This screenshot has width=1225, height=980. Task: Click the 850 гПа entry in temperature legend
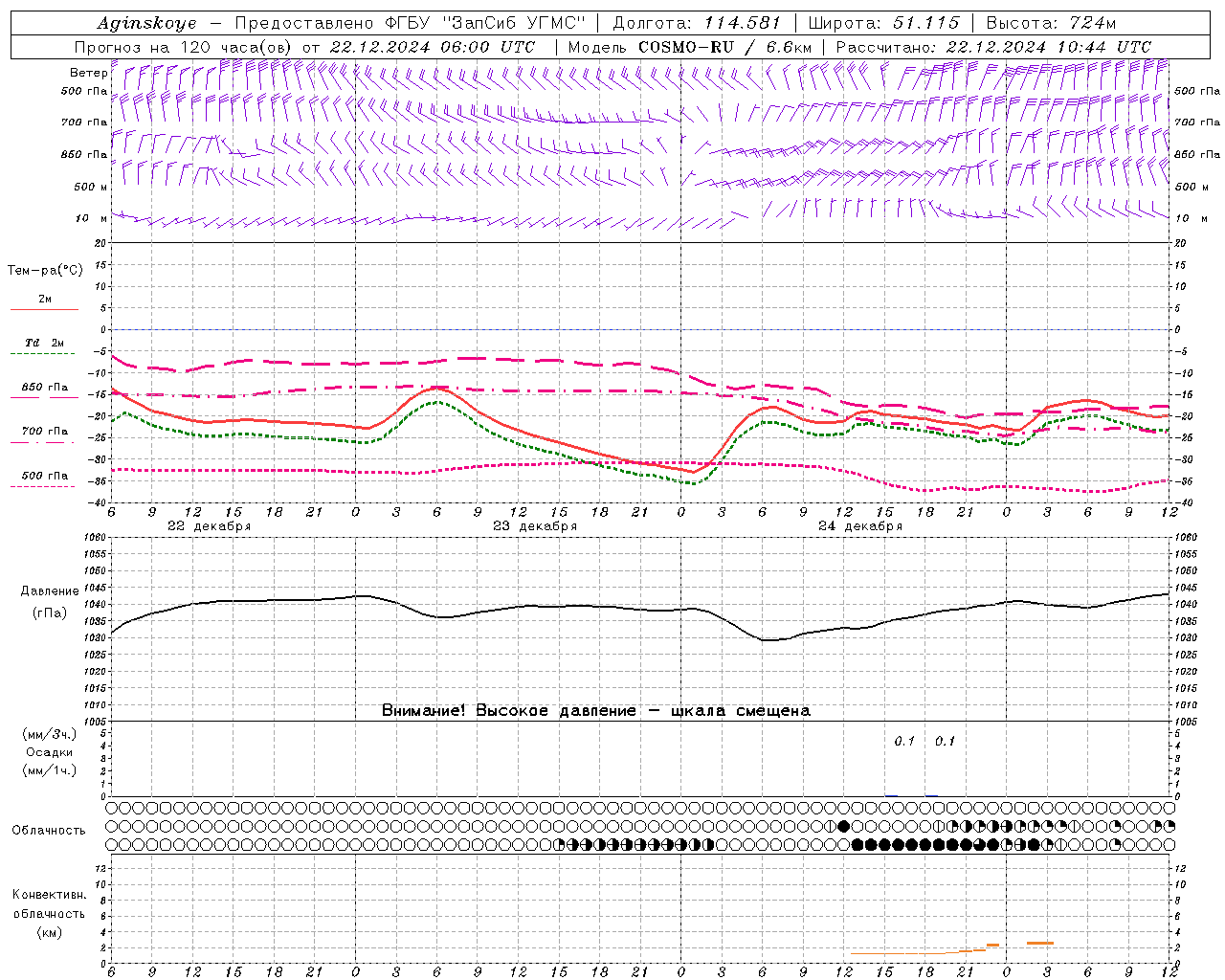44,388
